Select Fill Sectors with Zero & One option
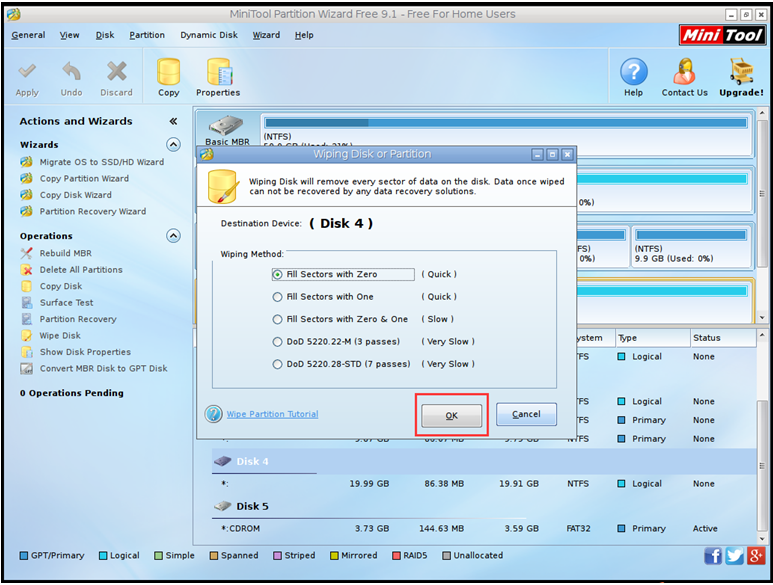The width and height of the screenshot is (773, 585). [x=278, y=319]
